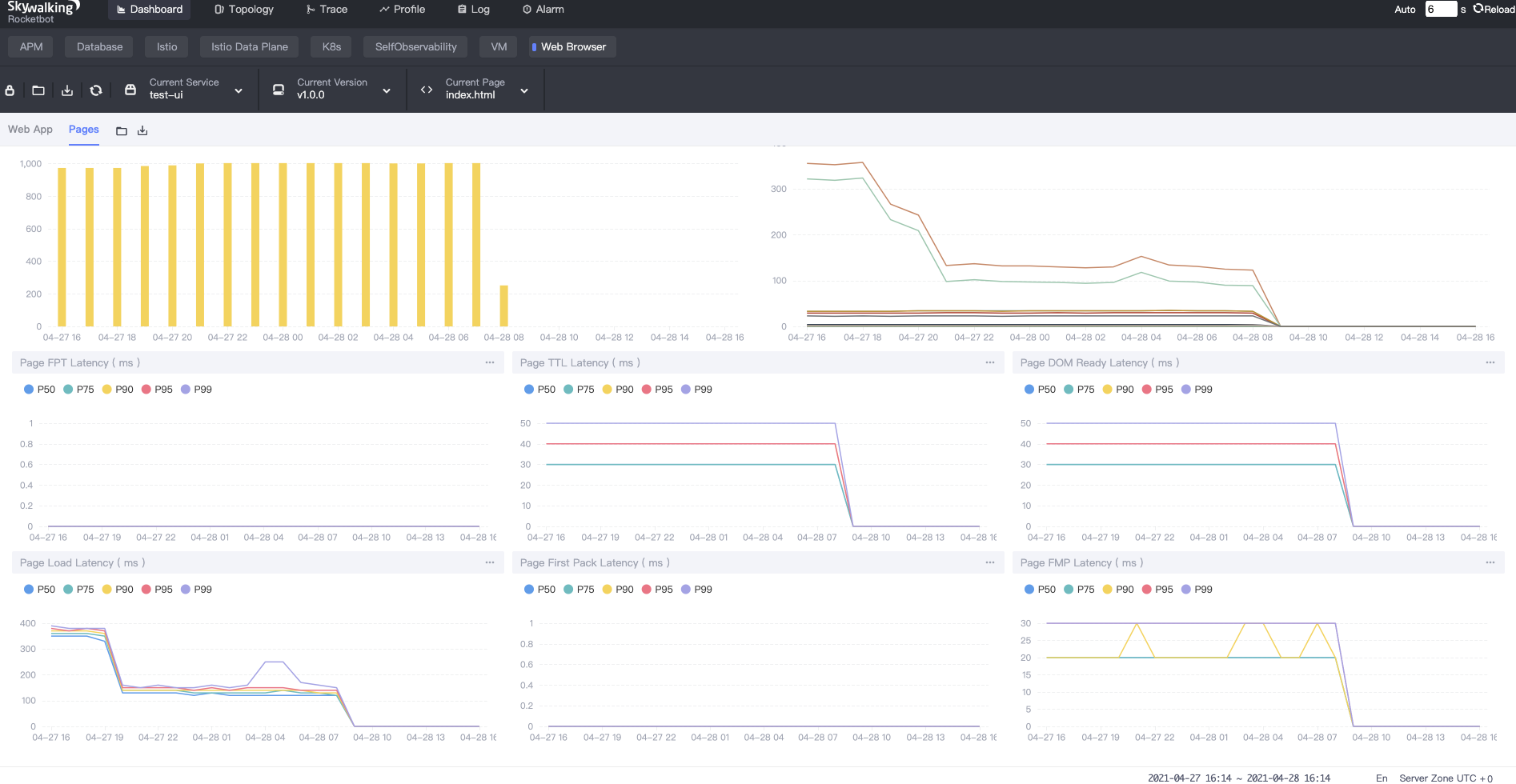
Task: Click the Current Service cube icon
Action: pos(130,90)
